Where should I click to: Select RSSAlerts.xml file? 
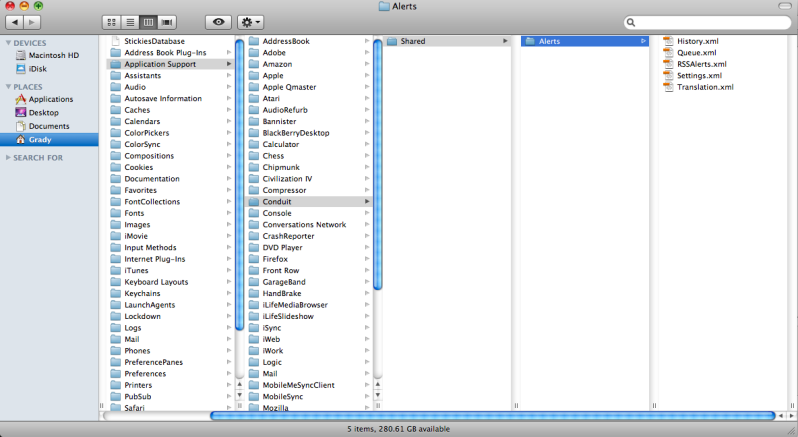(701, 64)
